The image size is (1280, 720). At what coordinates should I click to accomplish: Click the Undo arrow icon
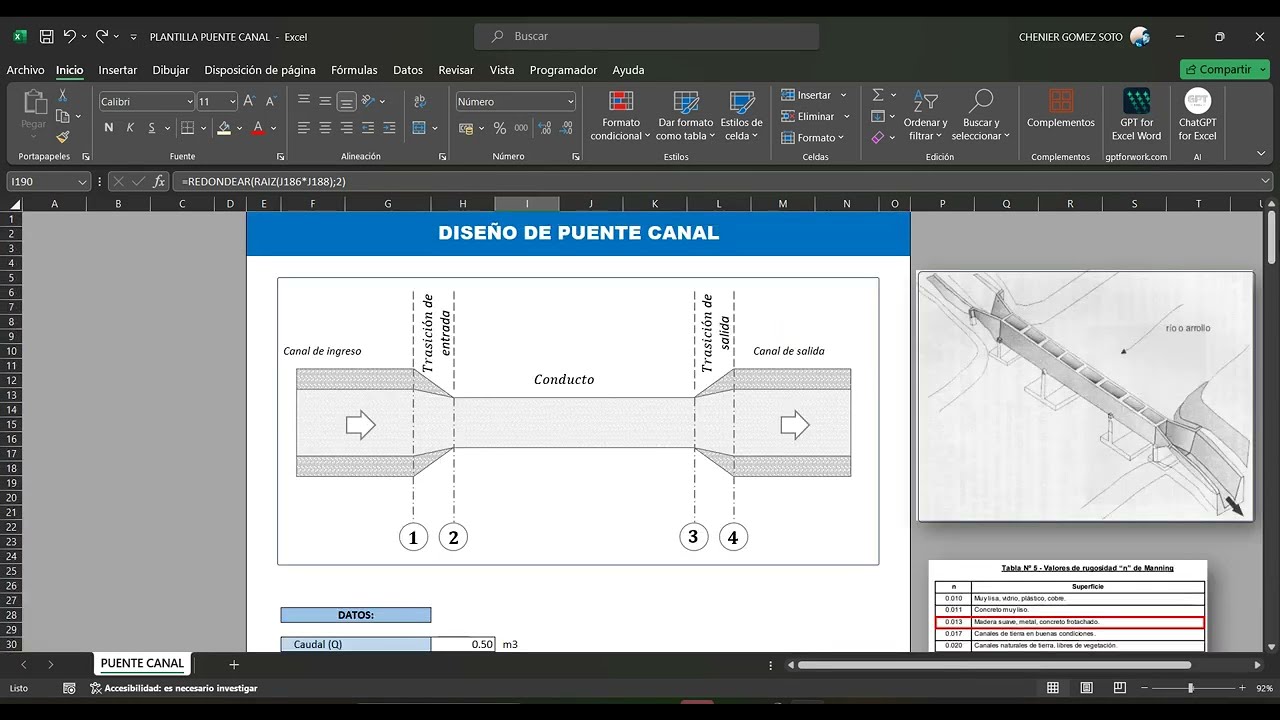[x=69, y=37]
